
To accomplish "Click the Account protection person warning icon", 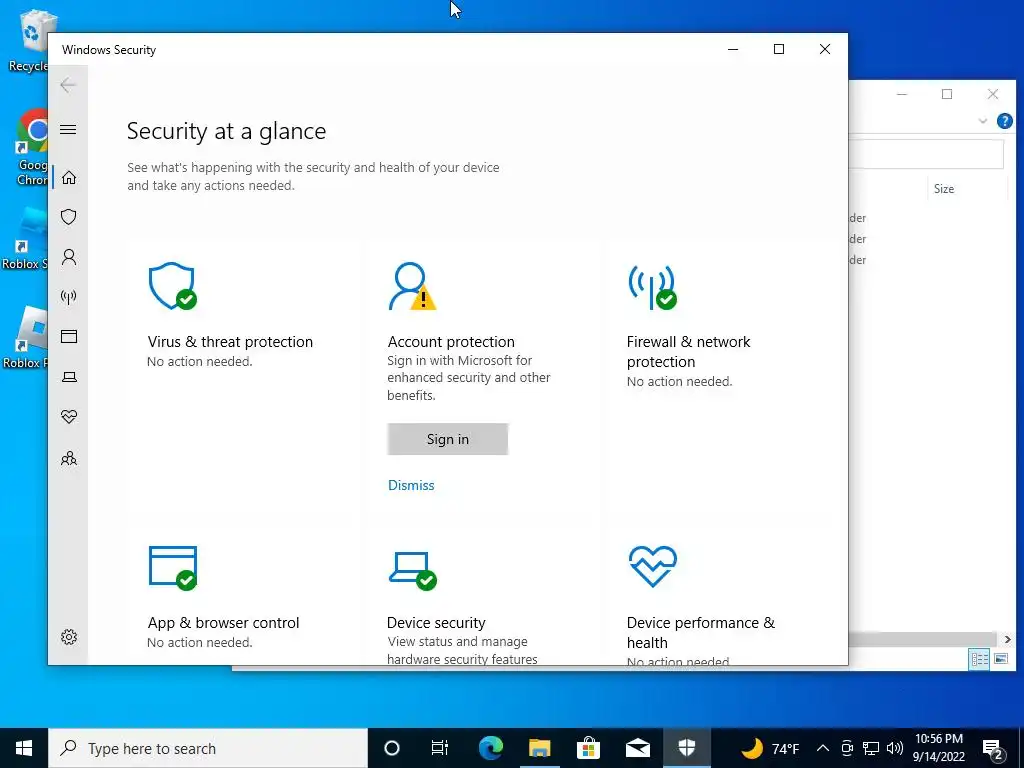I will coord(411,286).
